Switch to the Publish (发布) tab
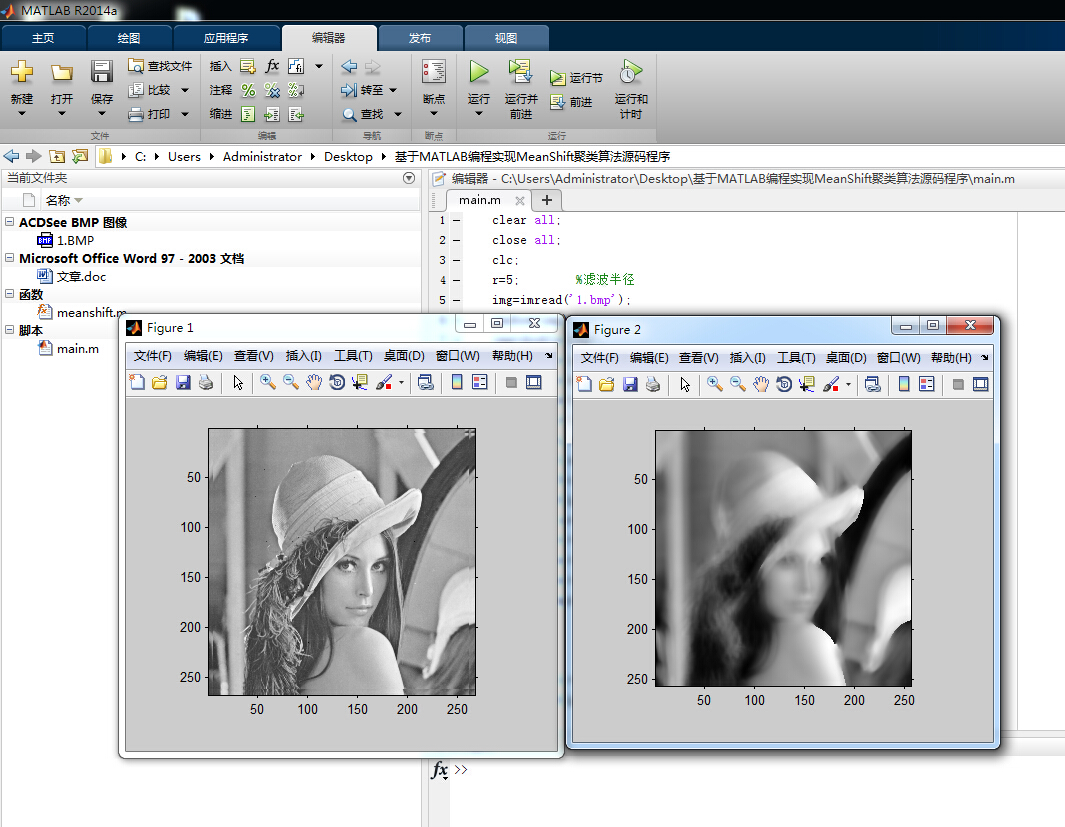The height and width of the screenshot is (827, 1065). (420, 38)
